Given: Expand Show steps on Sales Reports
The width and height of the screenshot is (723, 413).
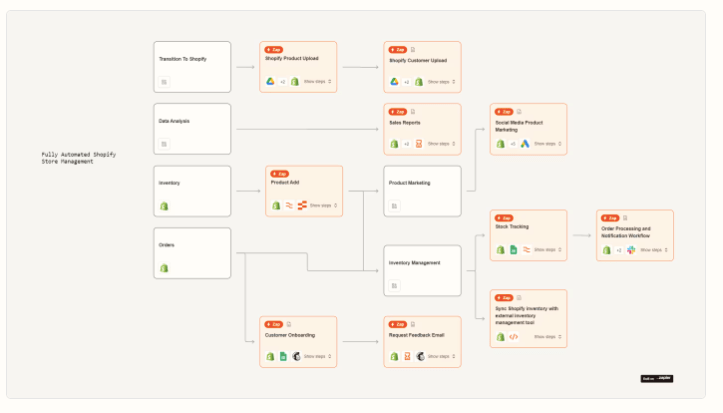Looking at the screenshot, I should tap(442, 144).
